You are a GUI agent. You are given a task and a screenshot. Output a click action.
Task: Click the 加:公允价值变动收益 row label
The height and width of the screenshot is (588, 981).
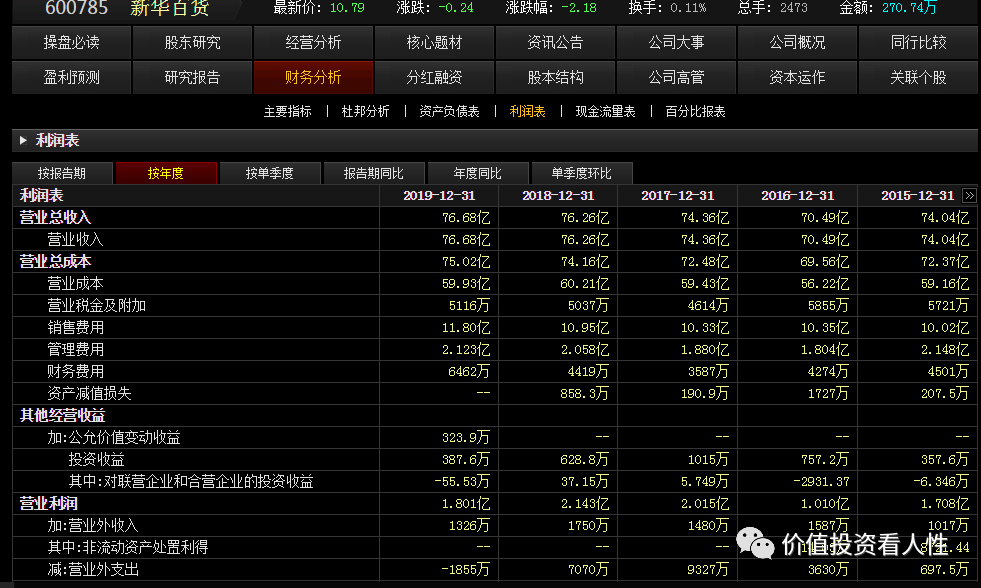pyautogui.click(x=114, y=437)
